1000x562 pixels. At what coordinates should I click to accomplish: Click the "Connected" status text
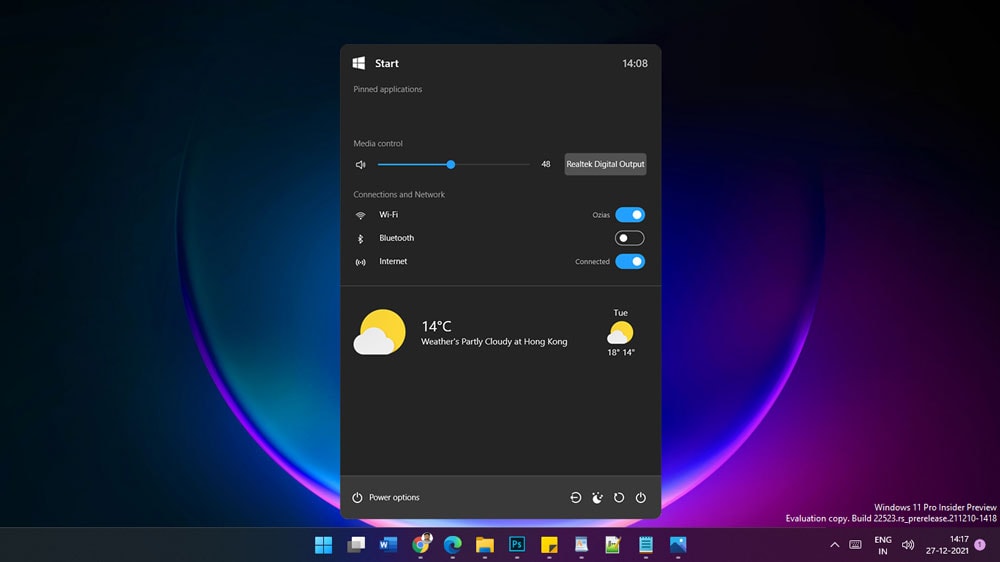click(592, 262)
